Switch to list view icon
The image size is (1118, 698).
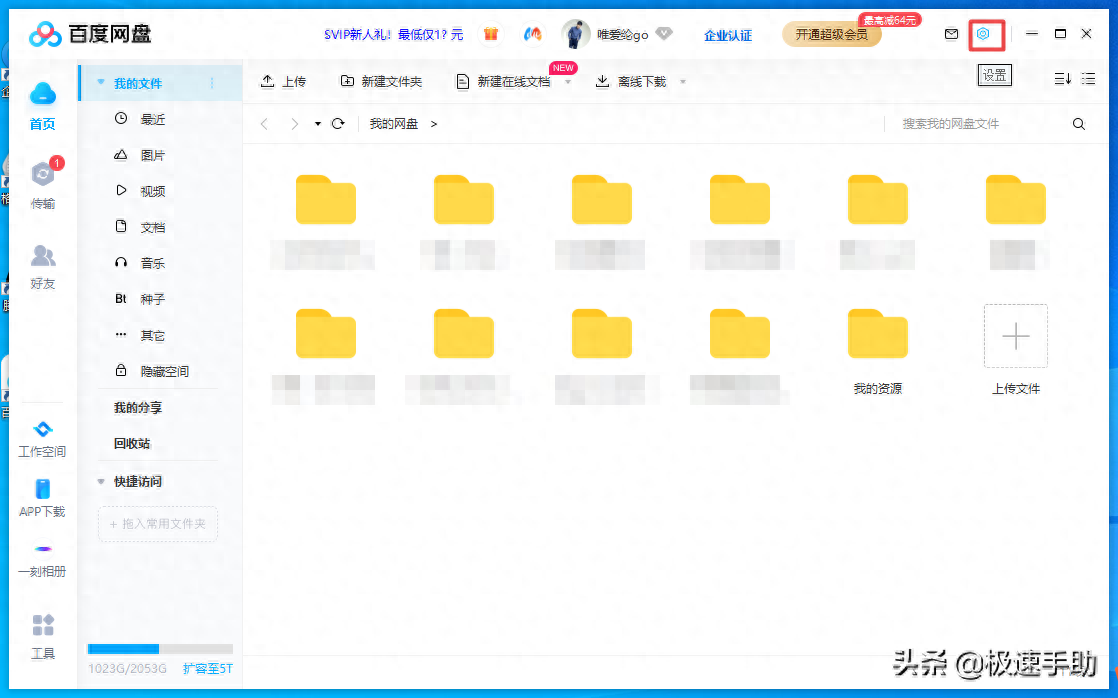coord(1088,78)
